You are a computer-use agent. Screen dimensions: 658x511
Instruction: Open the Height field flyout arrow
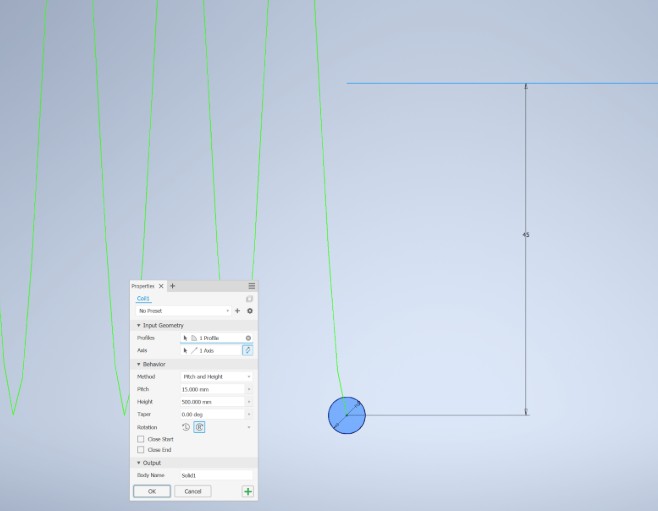pyautogui.click(x=249, y=402)
